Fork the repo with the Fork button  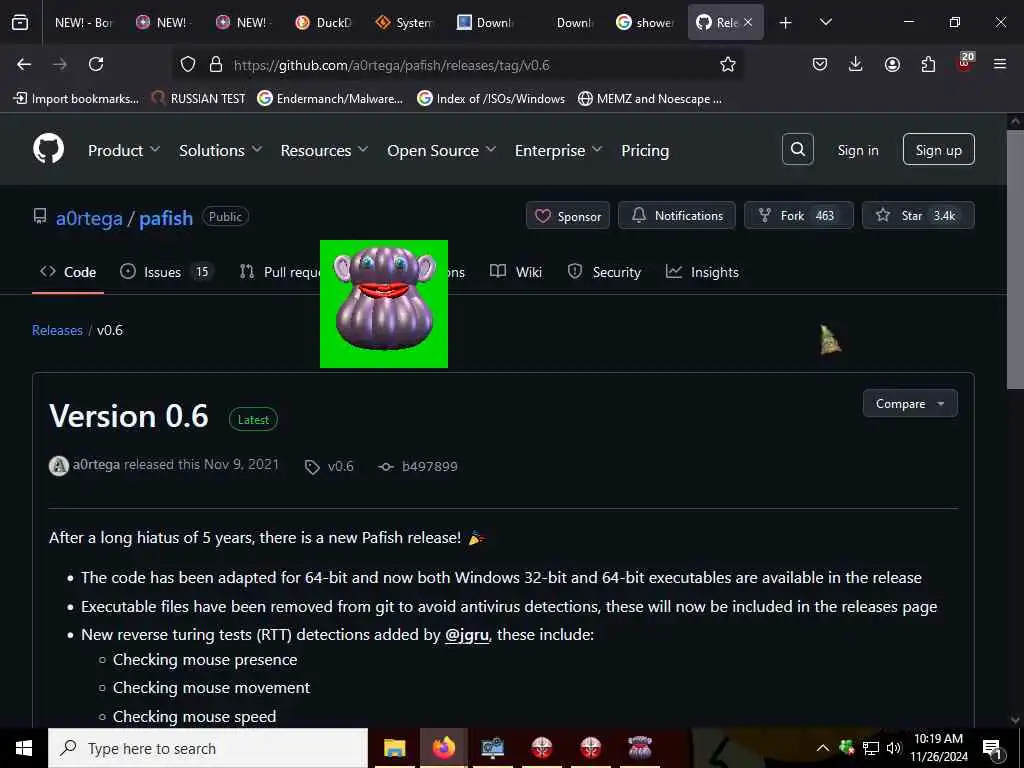tap(799, 216)
